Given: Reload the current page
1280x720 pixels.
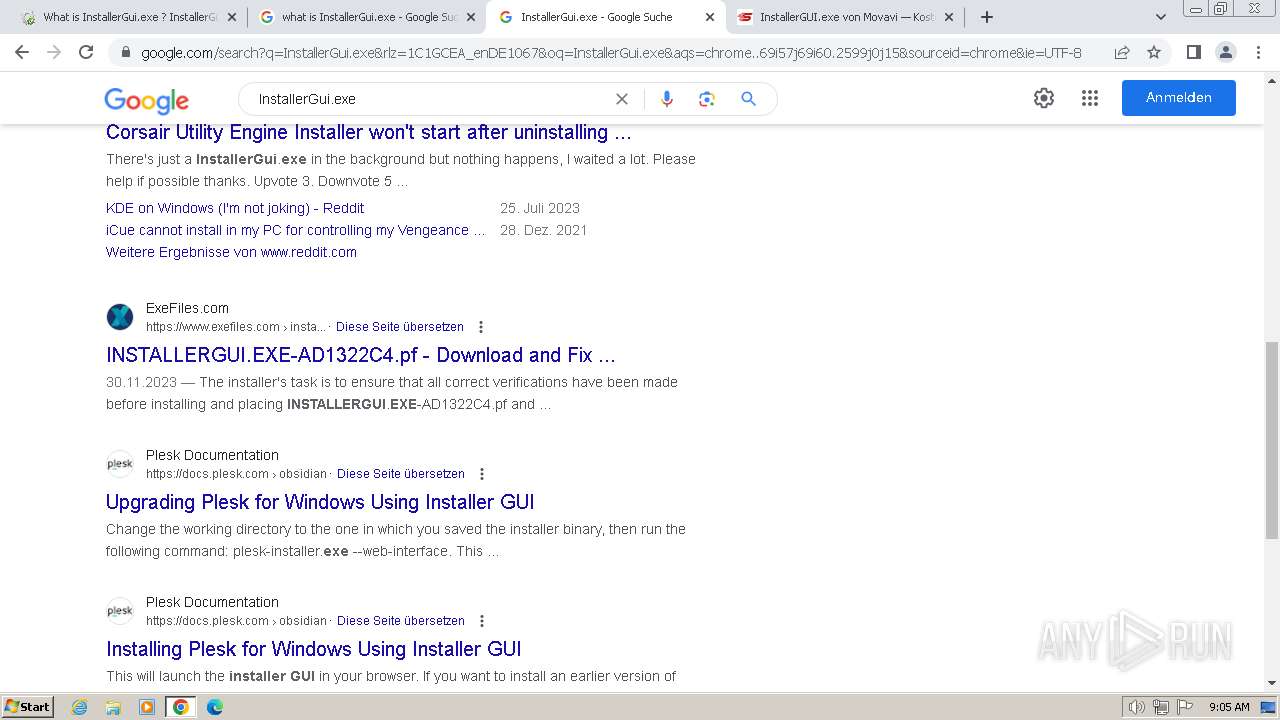Looking at the screenshot, I should (86, 52).
